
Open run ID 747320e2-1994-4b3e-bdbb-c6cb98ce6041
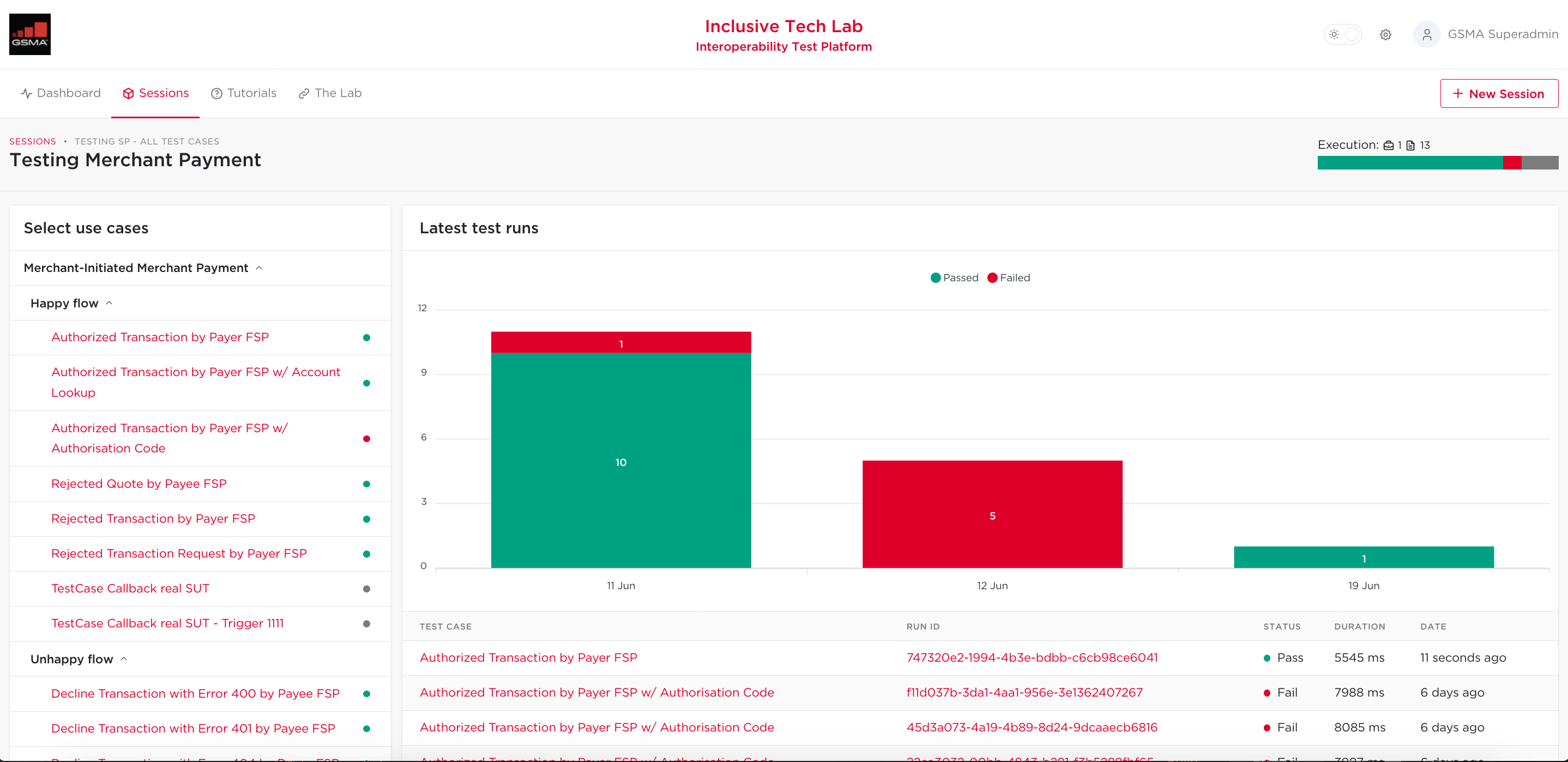(x=1032, y=658)
